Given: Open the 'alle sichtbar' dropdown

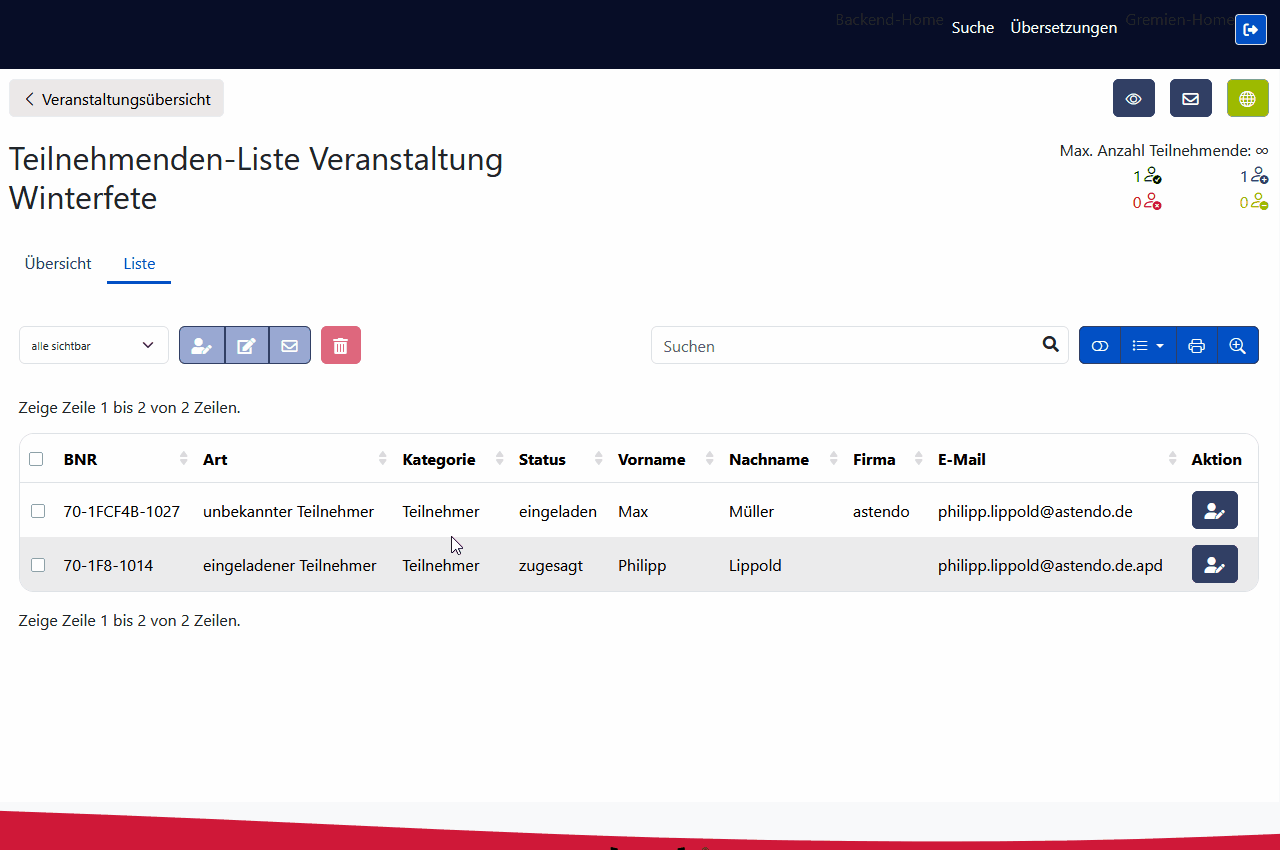Looking at the screenshot, I should pos(93,345).
